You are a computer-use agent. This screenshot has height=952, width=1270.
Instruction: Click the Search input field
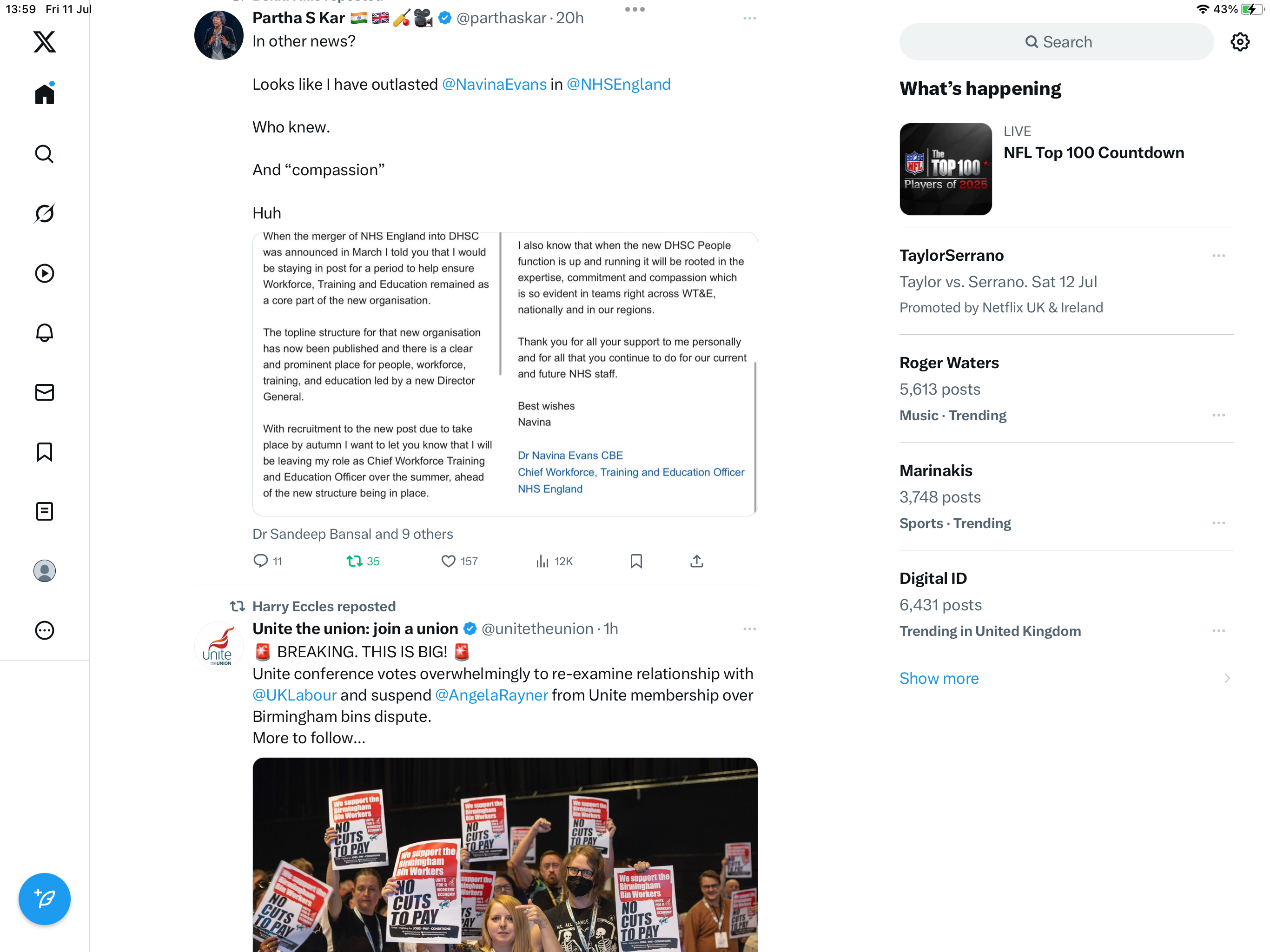click(1057, 42)
